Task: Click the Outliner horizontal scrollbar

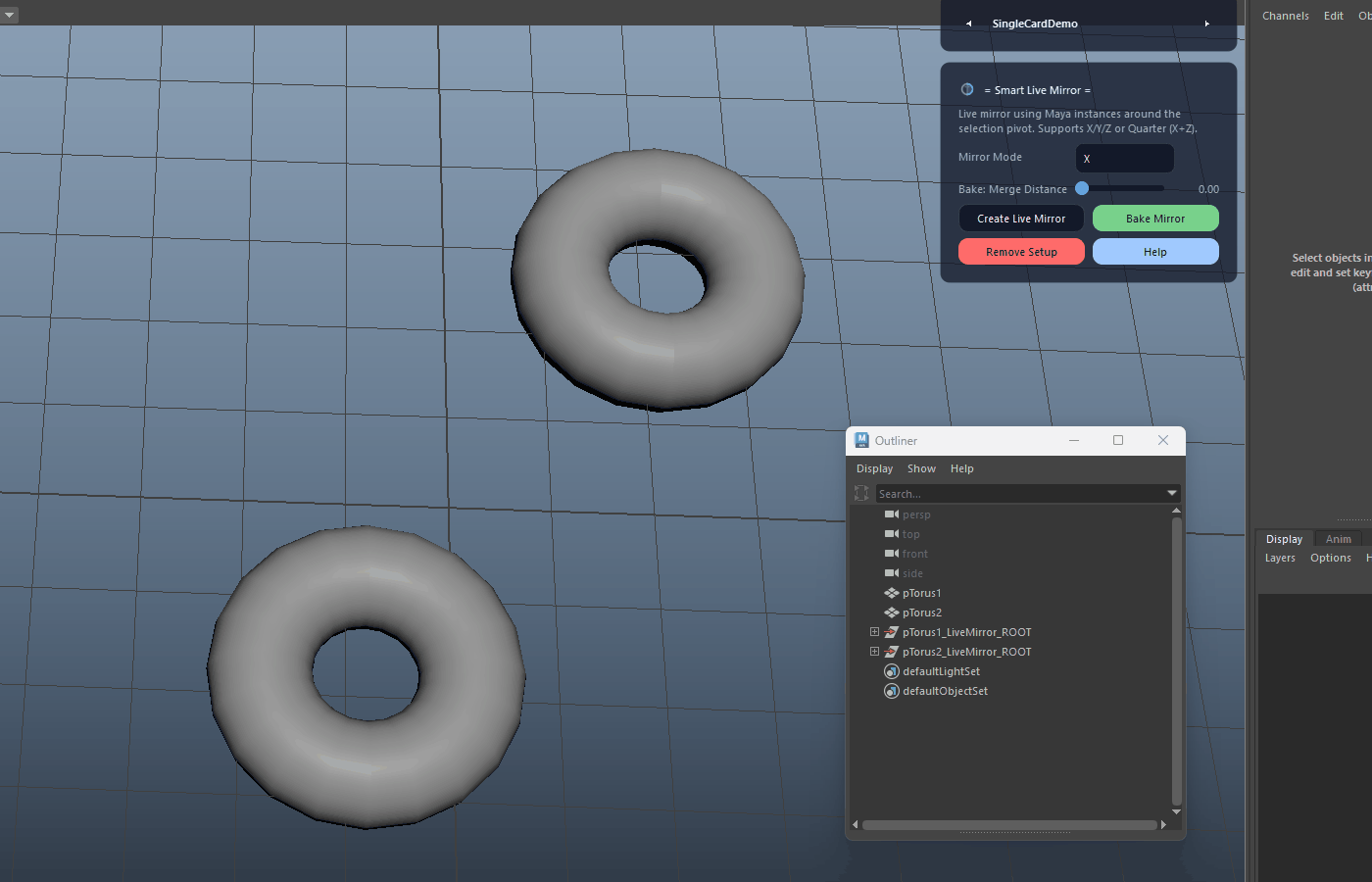Action: coord(1009,825)
